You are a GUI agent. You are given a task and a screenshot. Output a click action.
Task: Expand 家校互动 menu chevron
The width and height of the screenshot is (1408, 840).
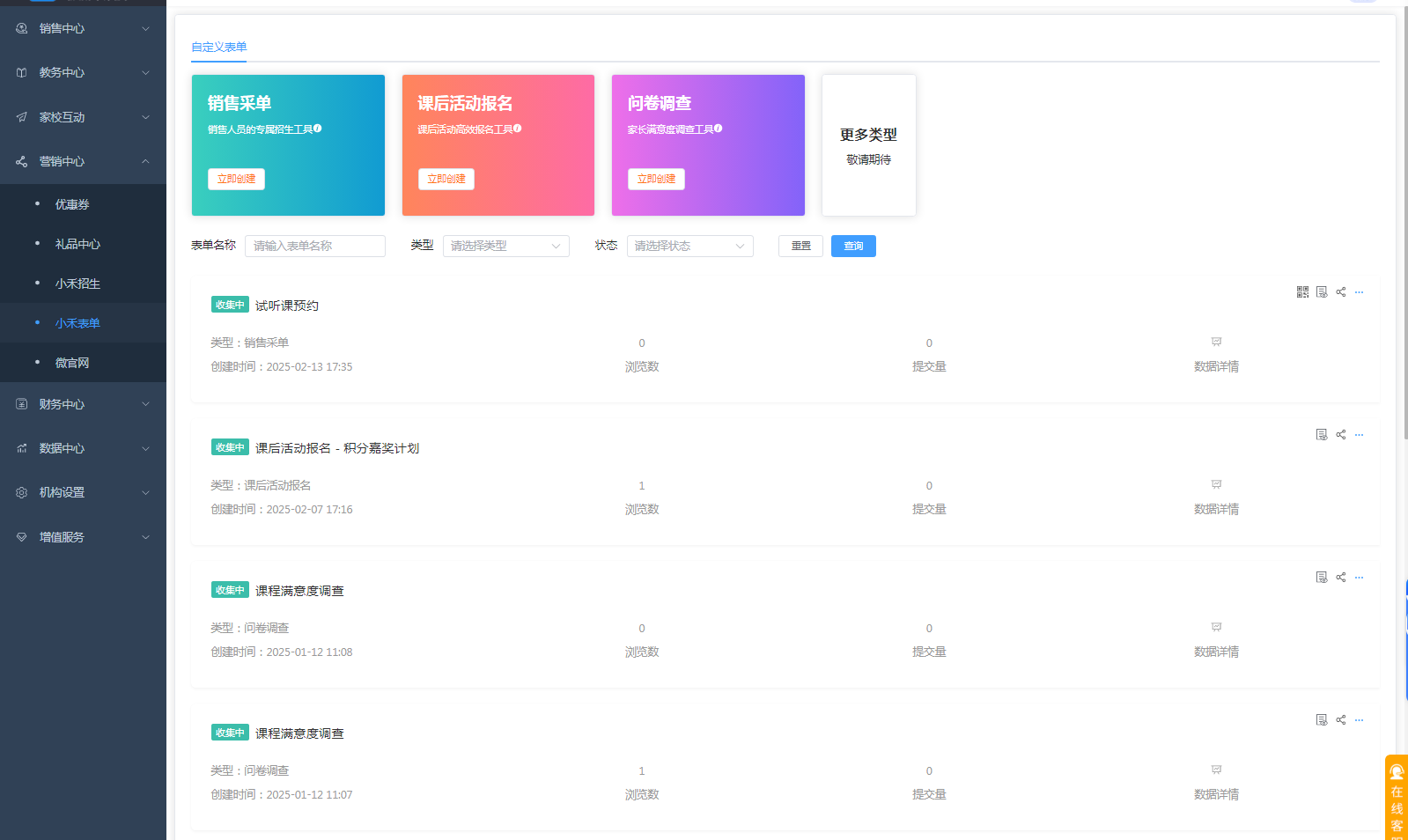146,117
